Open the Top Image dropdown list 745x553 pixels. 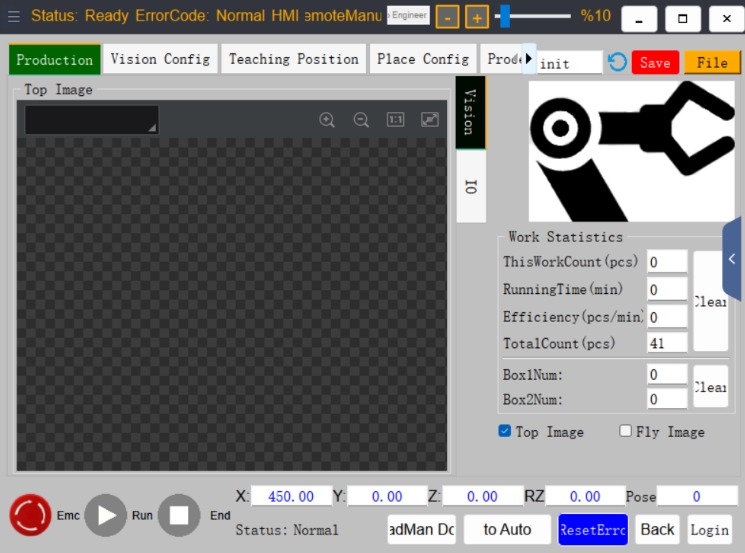tap(92, 120)
